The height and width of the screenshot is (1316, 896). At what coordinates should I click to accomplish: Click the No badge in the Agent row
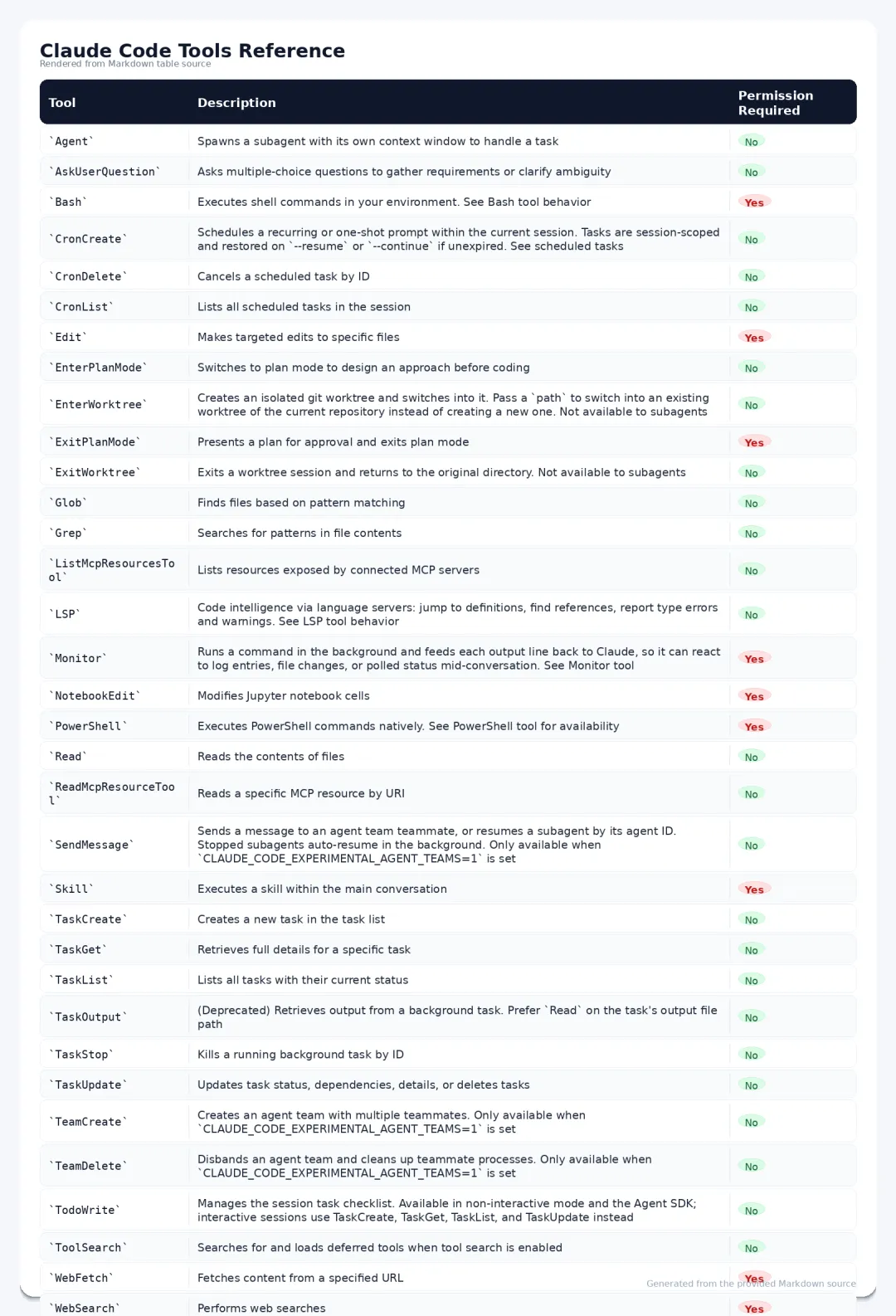pyautogui.click(x=751, y=142)
